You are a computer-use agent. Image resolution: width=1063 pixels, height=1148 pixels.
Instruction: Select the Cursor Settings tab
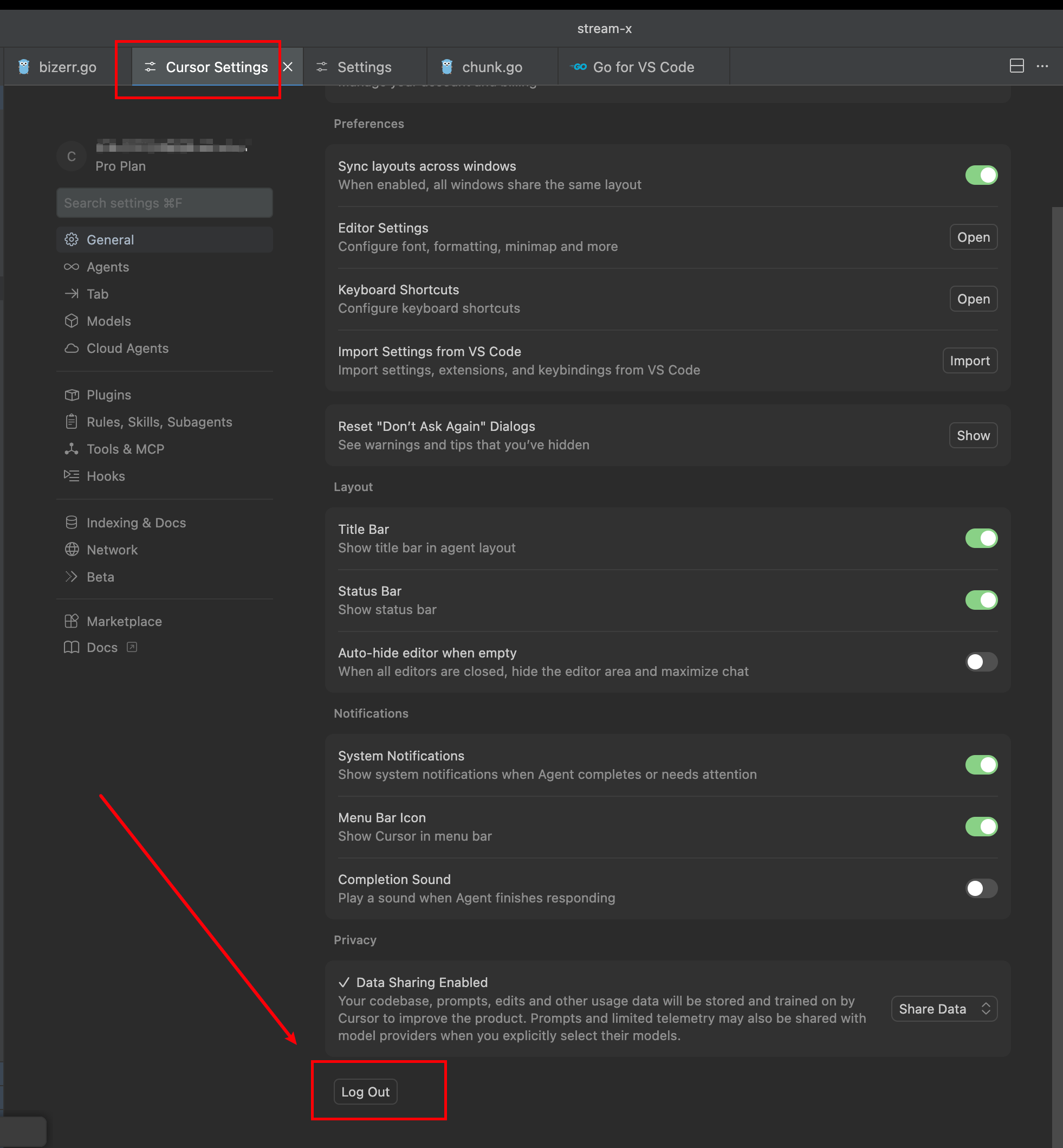pos(217,67)
